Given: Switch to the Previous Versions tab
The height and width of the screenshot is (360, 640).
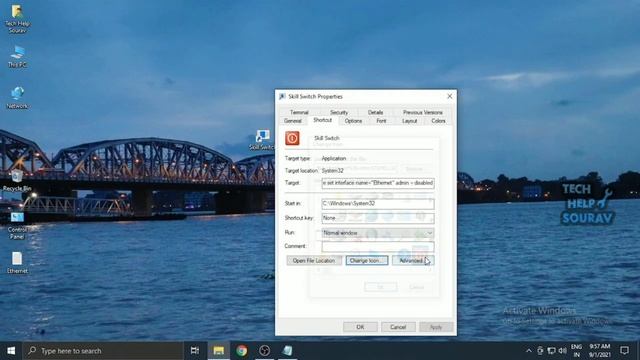Looking at the screenshot, I should (x=422, y=112).
